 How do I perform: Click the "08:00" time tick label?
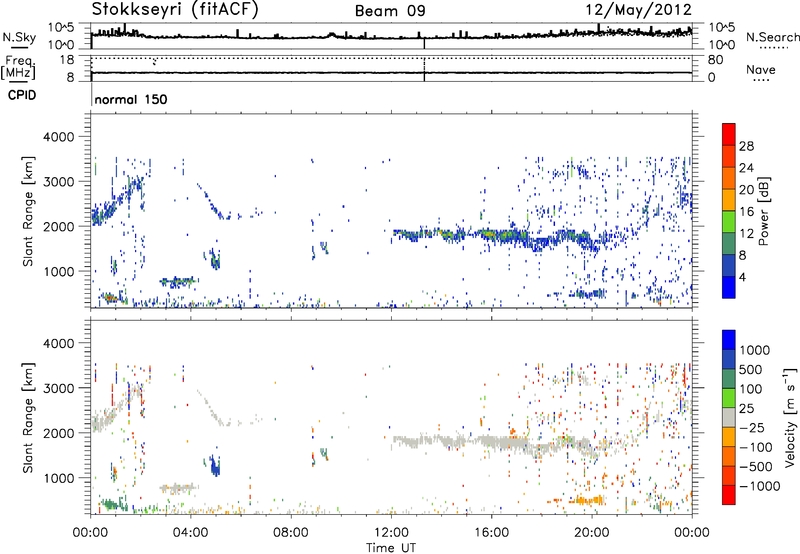point(291,533)
